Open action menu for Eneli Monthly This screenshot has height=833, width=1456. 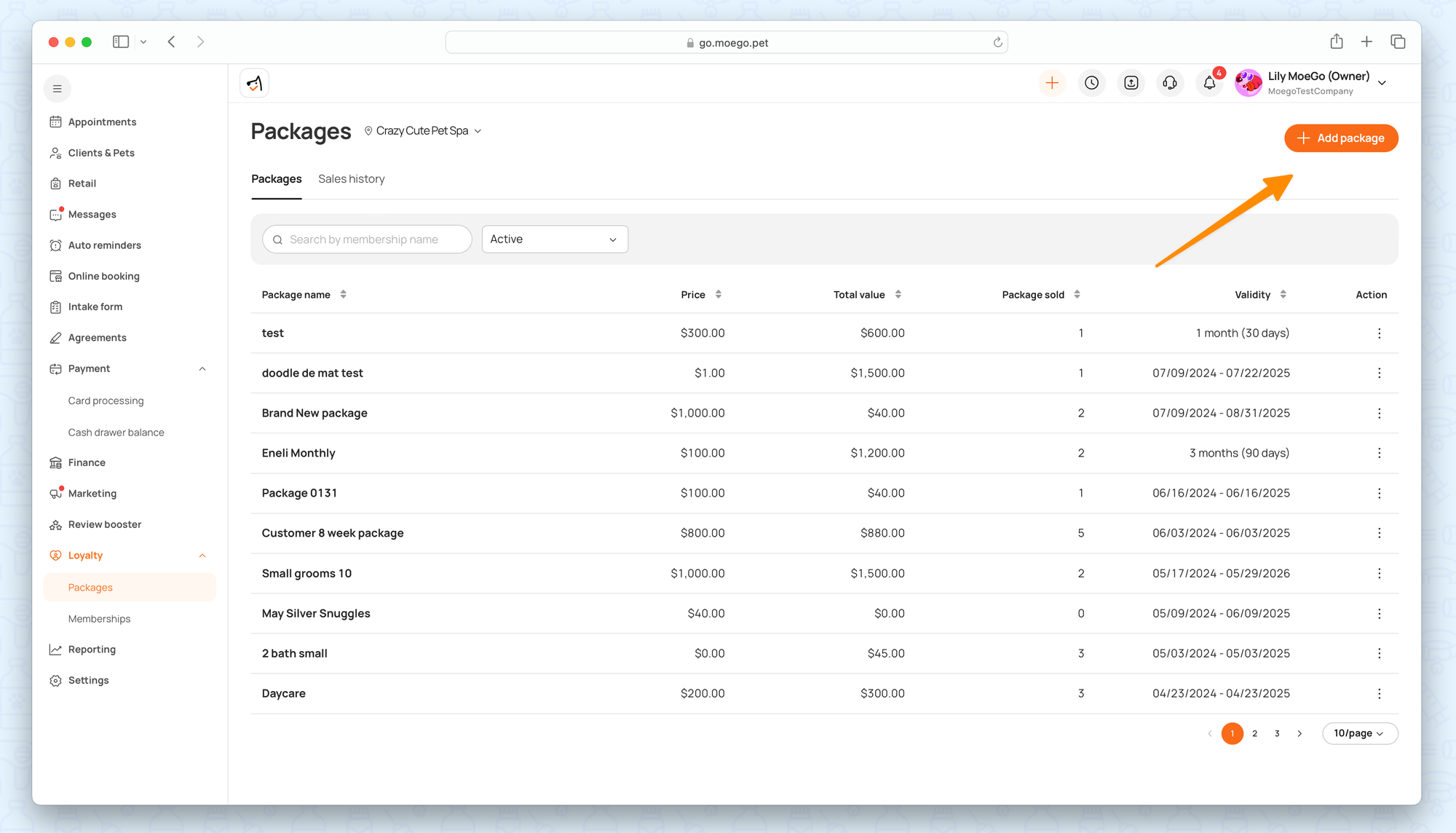pyautogui.click(x=1379, y=453)
